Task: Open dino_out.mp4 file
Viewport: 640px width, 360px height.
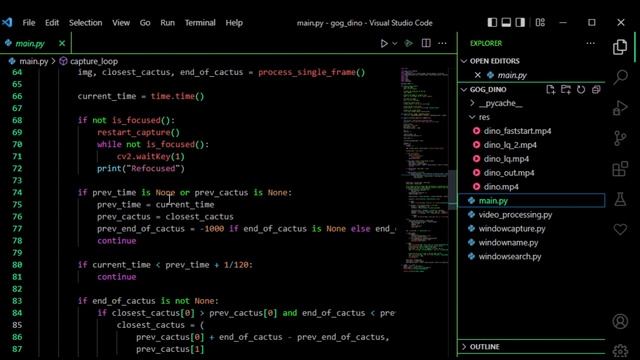Action: (509, 173)
